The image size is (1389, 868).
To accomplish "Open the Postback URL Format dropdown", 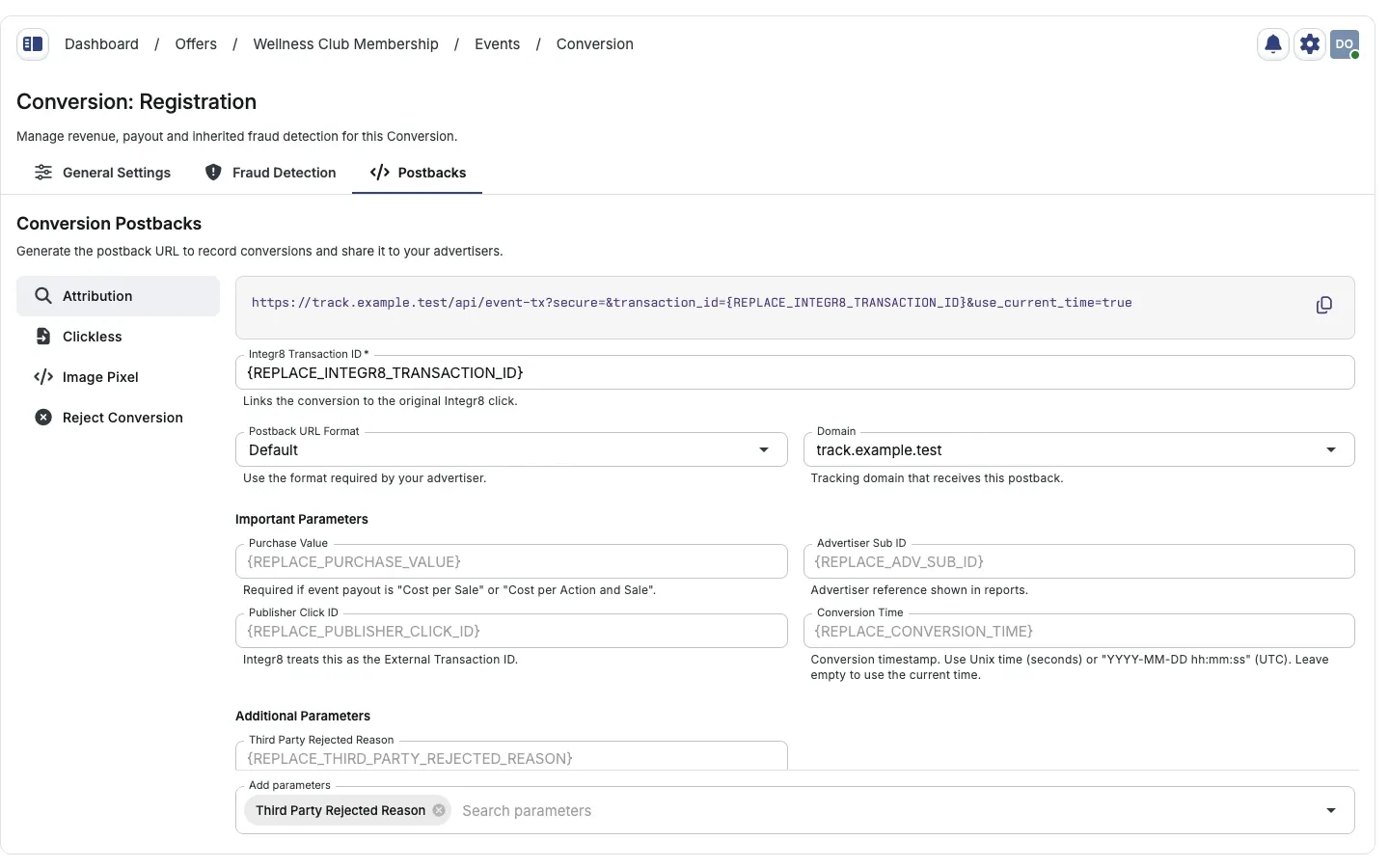I will click(511, 450).
